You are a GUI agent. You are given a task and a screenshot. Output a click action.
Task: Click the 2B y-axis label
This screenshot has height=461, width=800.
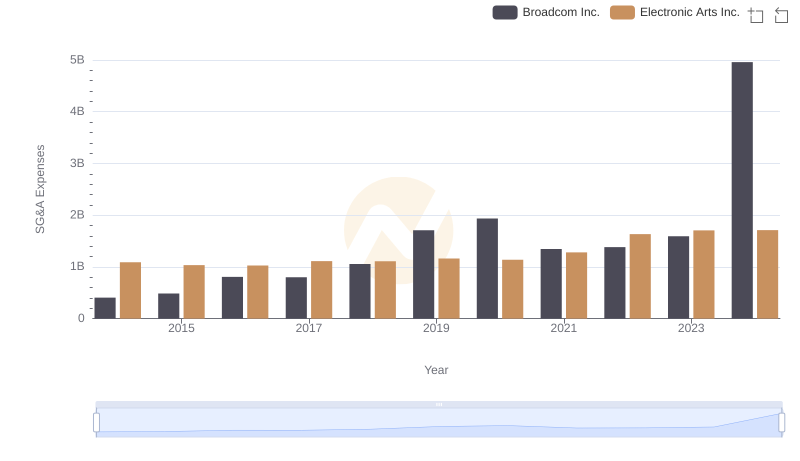pyautogui.click(x=77, y=215)
